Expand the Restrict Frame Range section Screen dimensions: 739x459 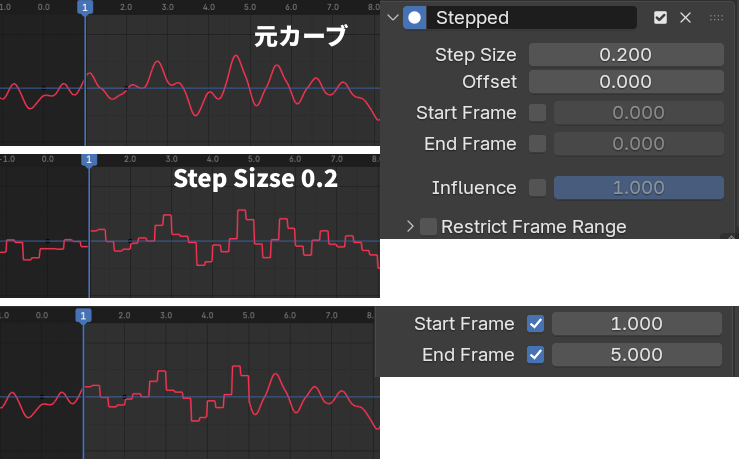pyautogui.click(x=410, y=226)
